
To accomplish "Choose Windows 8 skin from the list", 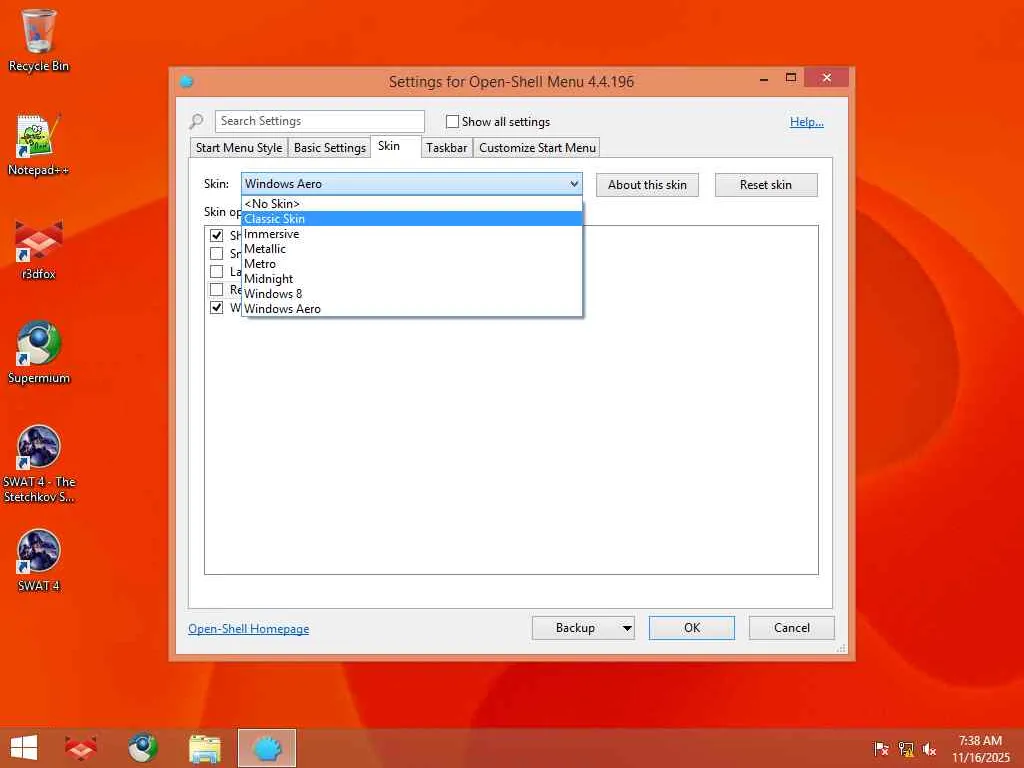I will point(411,294).
